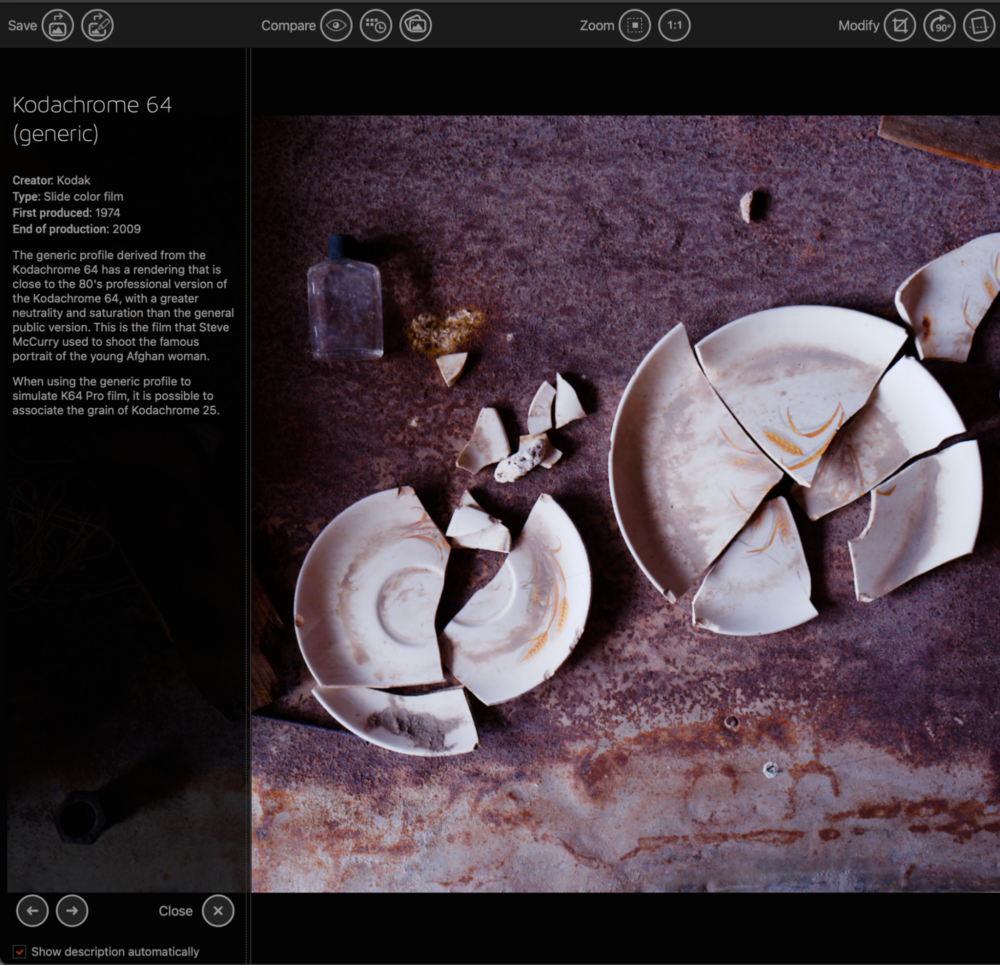This screenshot has width=1000, height=965.
Task: Click the rotate 90 degrees icon
Action: tap(939, 25)
